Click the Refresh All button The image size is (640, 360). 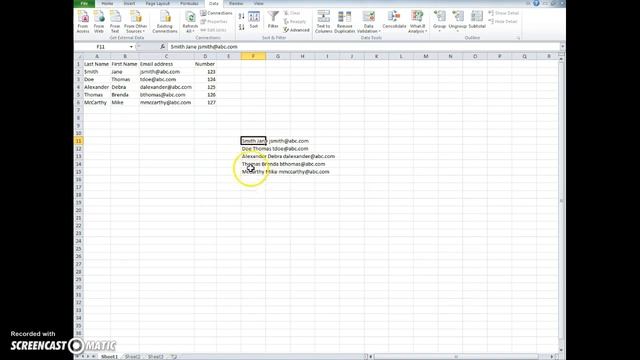tap(190, 22)
